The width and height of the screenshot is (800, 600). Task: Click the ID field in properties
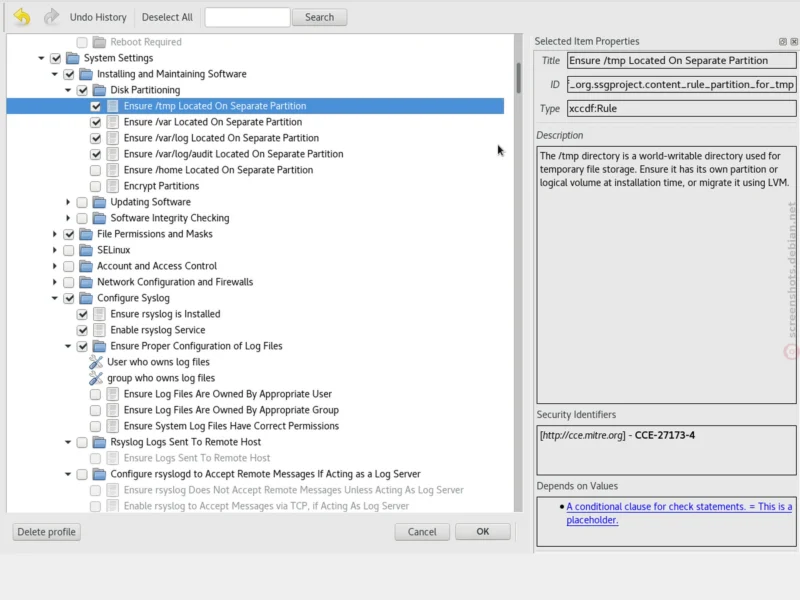[x=681, y=85]
